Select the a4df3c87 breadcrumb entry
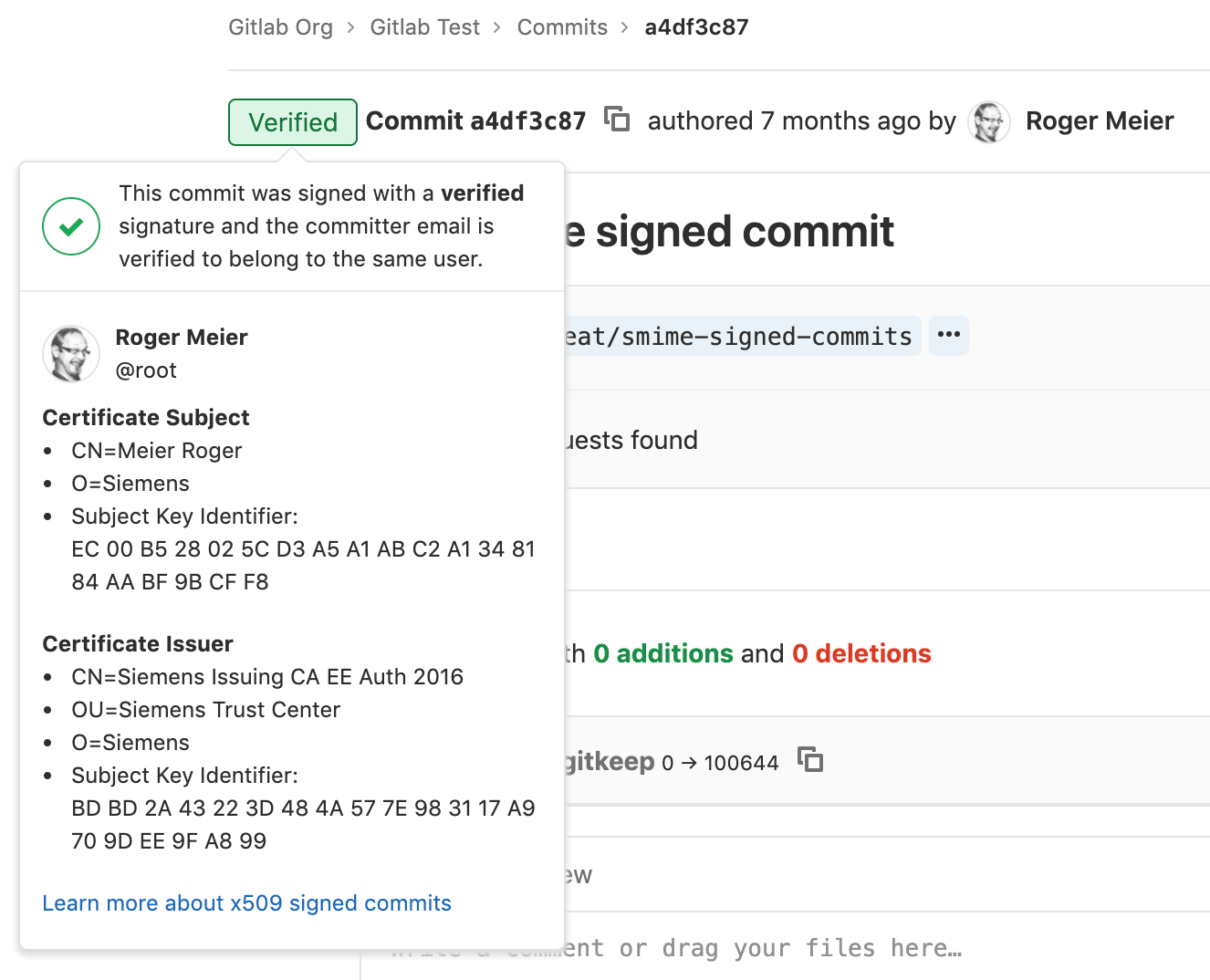This screenshot has width=1210, height=980. coord(695,26)
